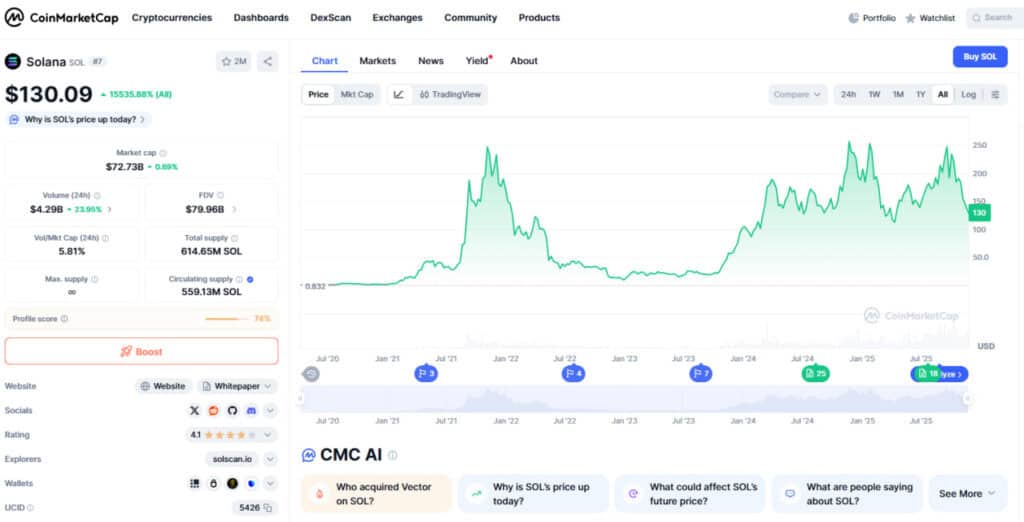Click the Boost button
1024x522 pixels.
[x=142, y=351]
